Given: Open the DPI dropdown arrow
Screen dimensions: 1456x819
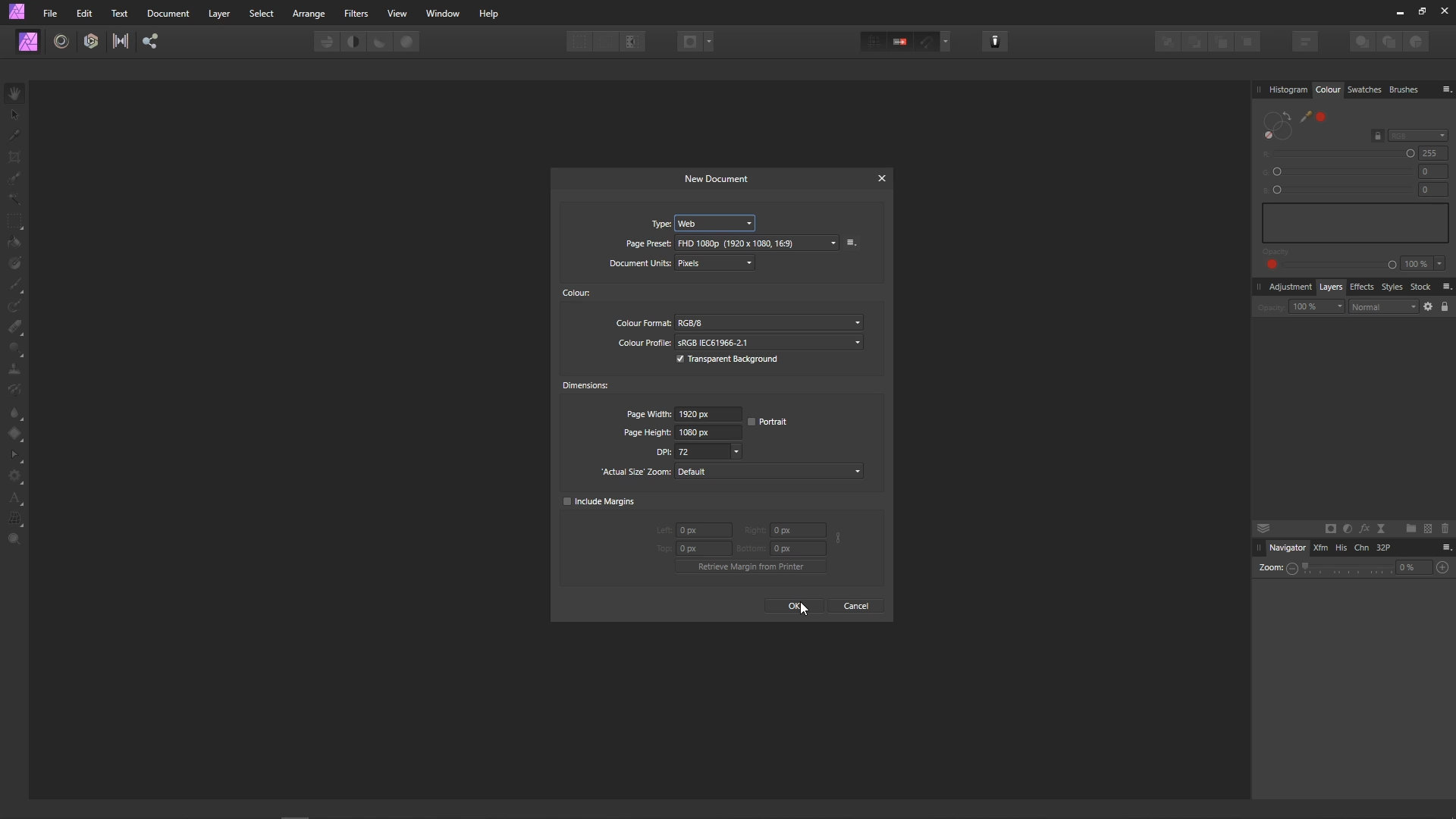Looking at the screenshot, I should tap(736, 452).
